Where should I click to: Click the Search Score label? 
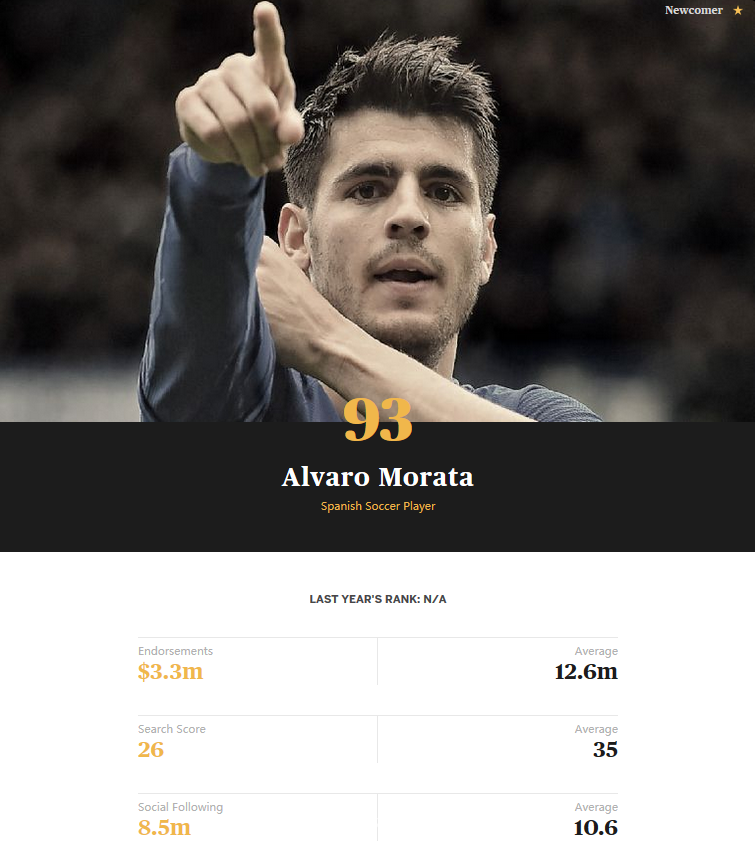coord(172,729)
